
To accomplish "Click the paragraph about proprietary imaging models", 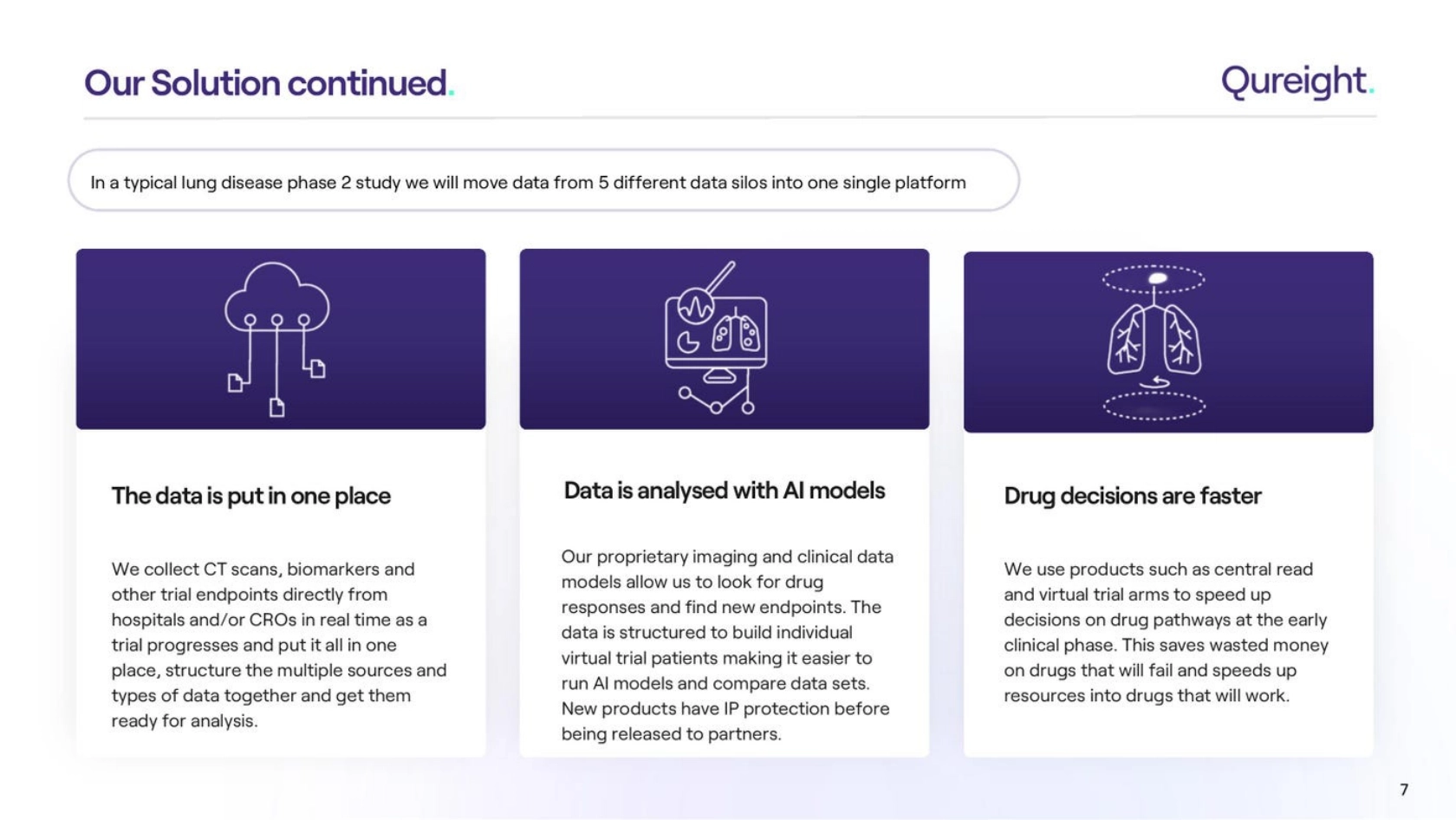I will (x=726, y=644).
